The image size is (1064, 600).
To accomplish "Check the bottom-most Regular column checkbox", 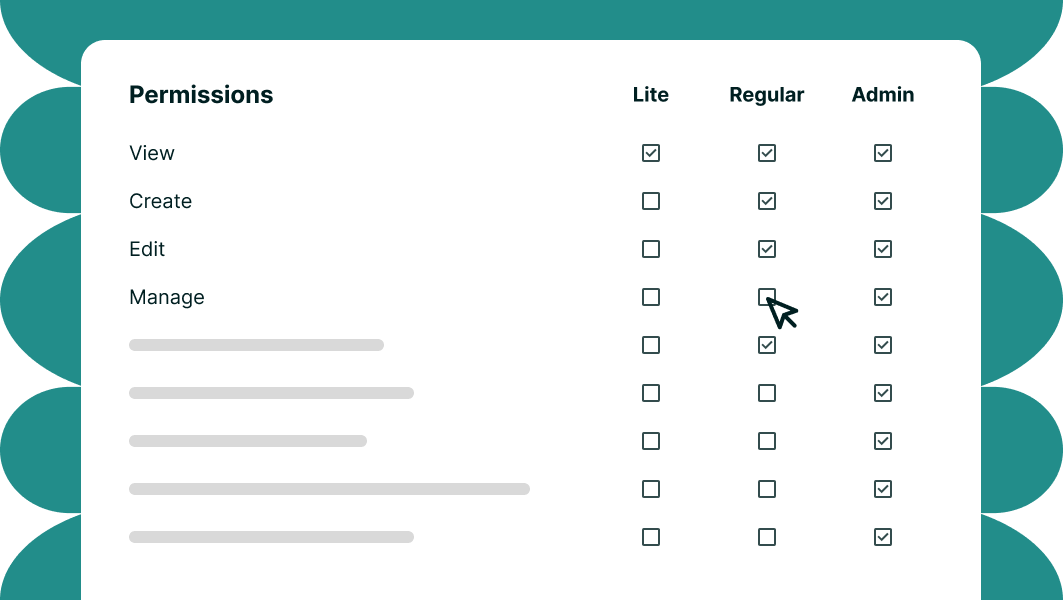I will point(767,537).
